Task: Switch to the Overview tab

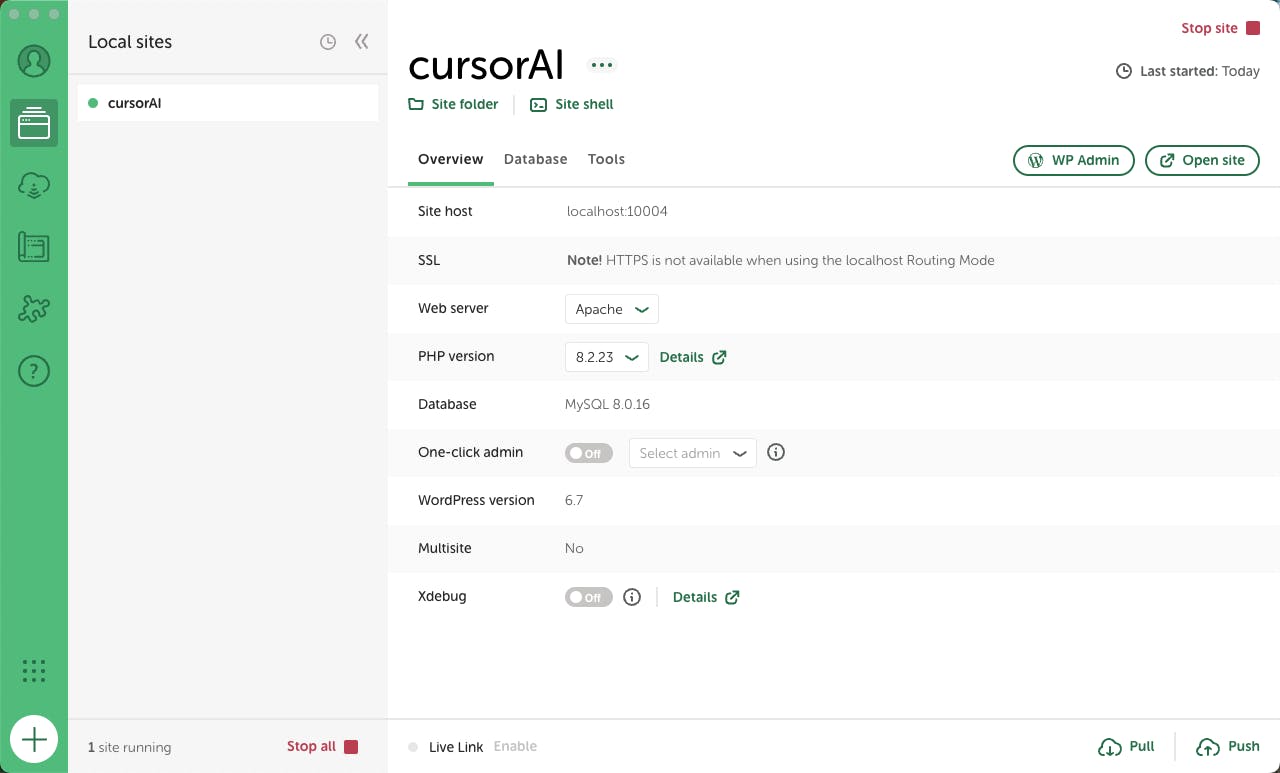Action: [451, 159]
